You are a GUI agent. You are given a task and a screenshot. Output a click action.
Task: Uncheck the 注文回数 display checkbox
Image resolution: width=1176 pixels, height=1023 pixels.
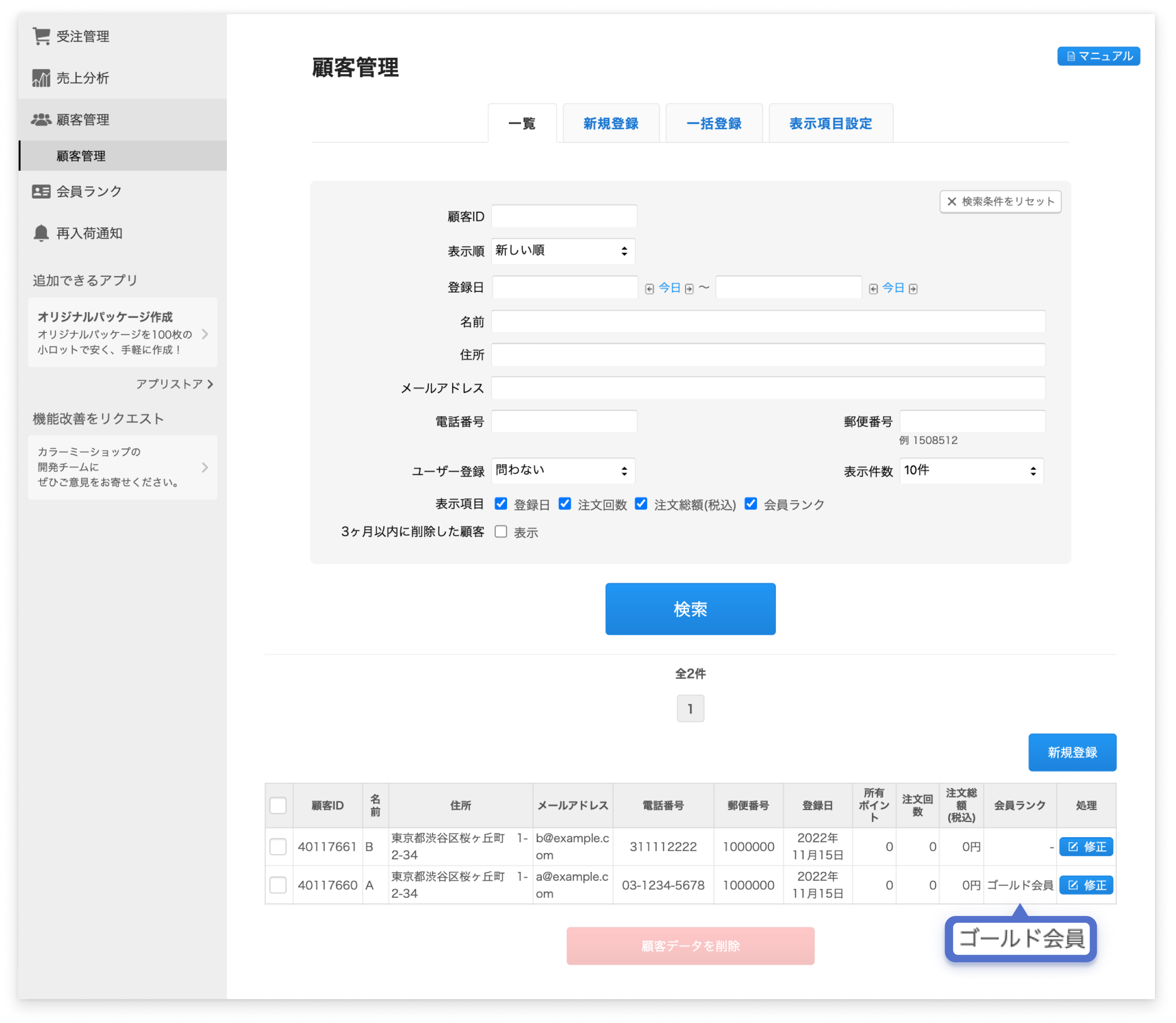pyautogui.click(x=565, y=504)
